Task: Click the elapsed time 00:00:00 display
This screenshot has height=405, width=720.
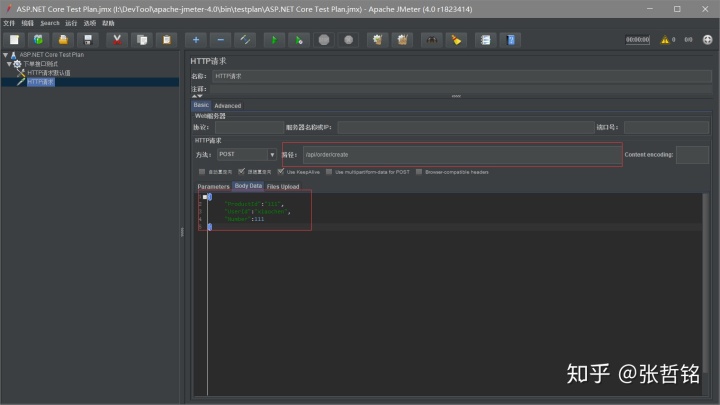Action: click(637, 40)
